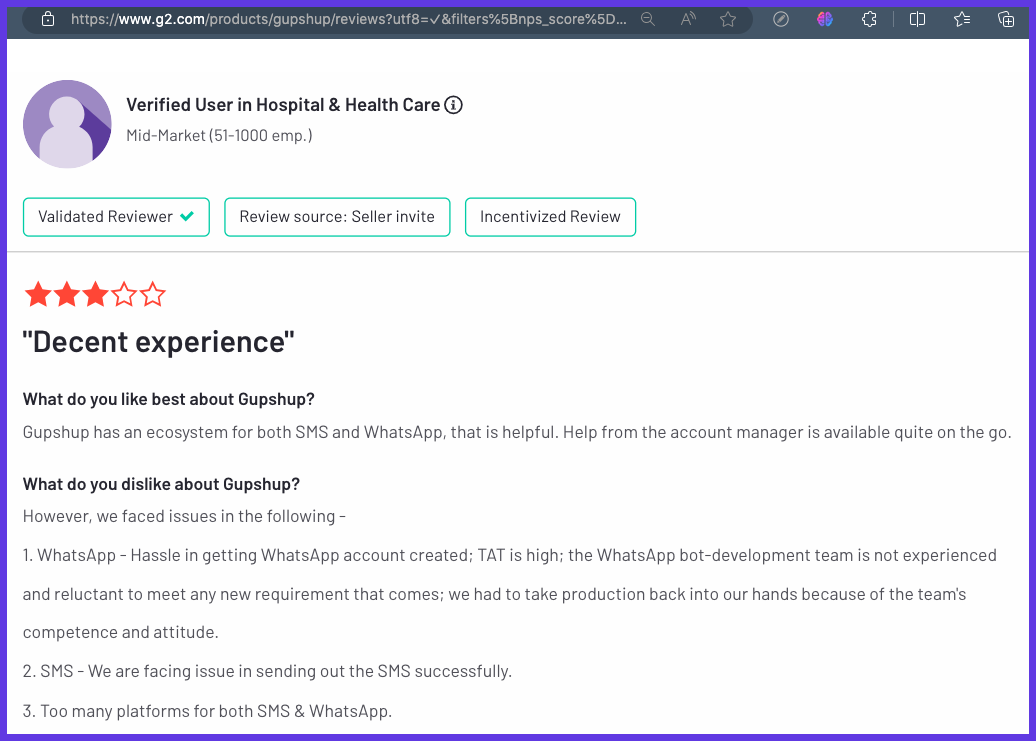The height and width of the screenshot is (741, 1036).
Task: Open the colorful Copilot brain icon
Action: (x=825, y=19)
